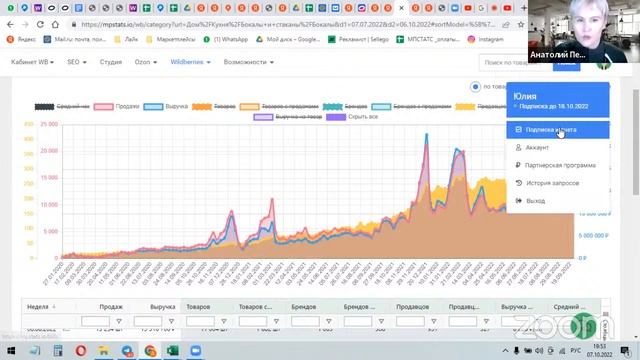Open the Яндекс bookmark
The width and height of the screenshot is (640, 360).
21,39
